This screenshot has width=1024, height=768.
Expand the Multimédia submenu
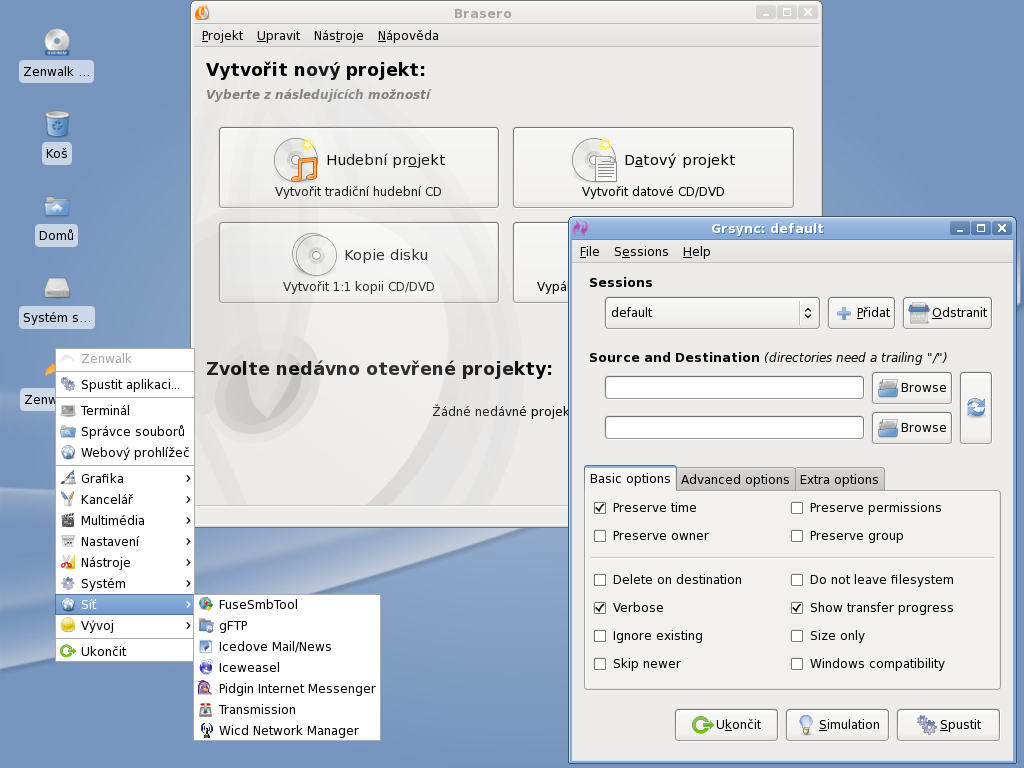125,520
